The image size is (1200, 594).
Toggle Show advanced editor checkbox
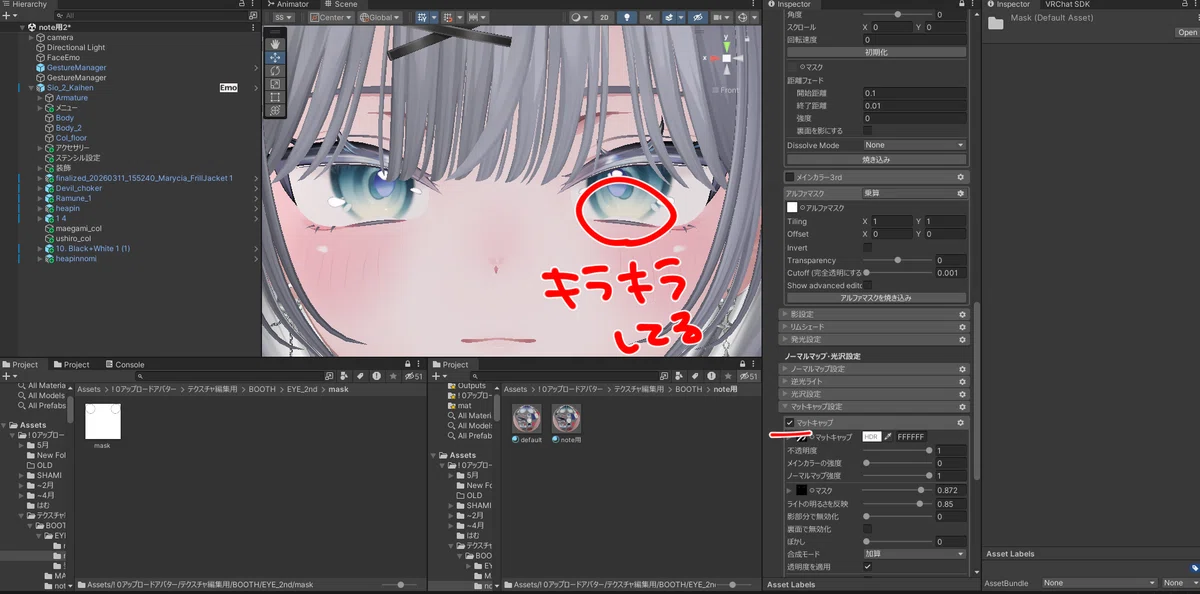(x=867, y=285)
